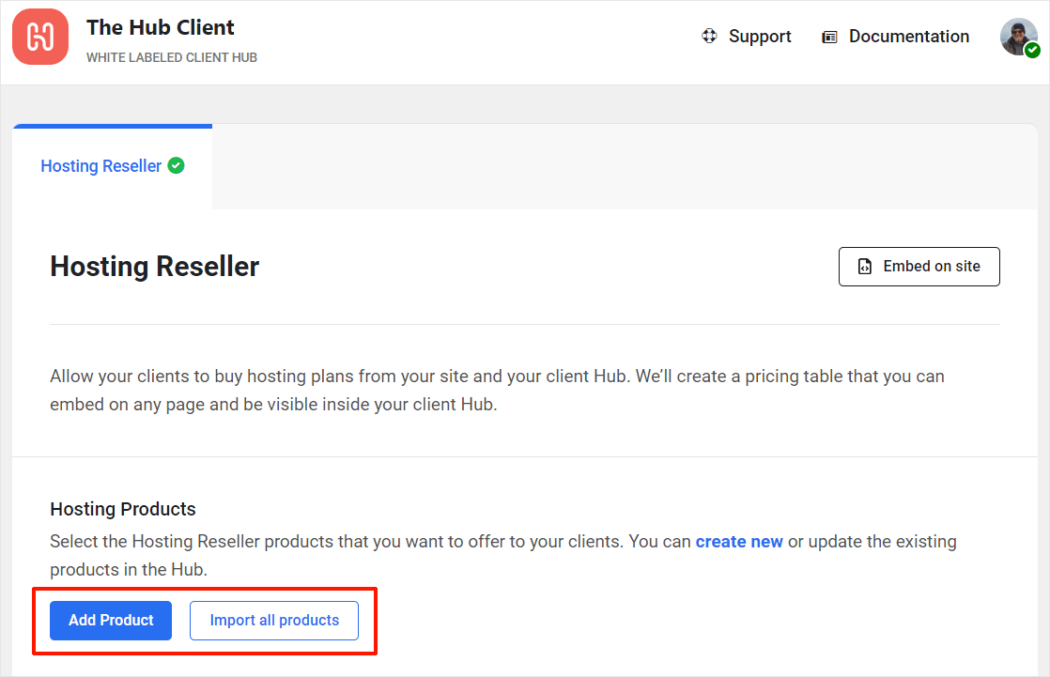Click the code icon inside Embed on site

click(865, 267)
